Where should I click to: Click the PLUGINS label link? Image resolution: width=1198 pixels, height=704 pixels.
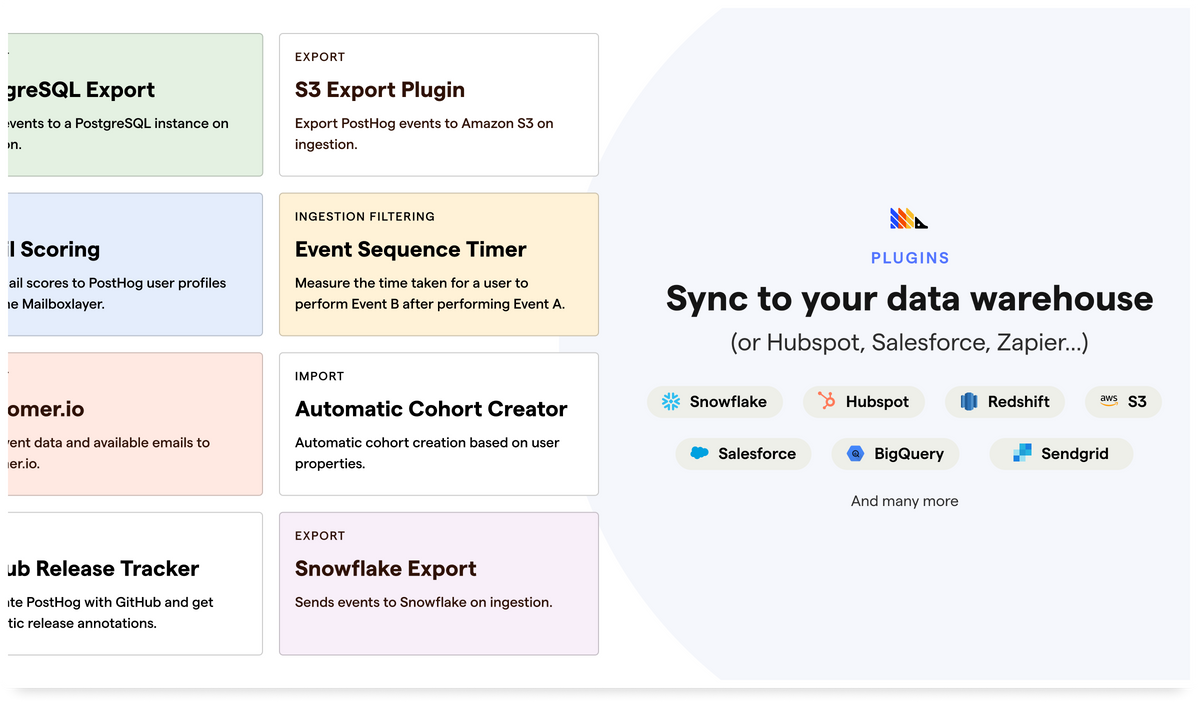[909, 257]
